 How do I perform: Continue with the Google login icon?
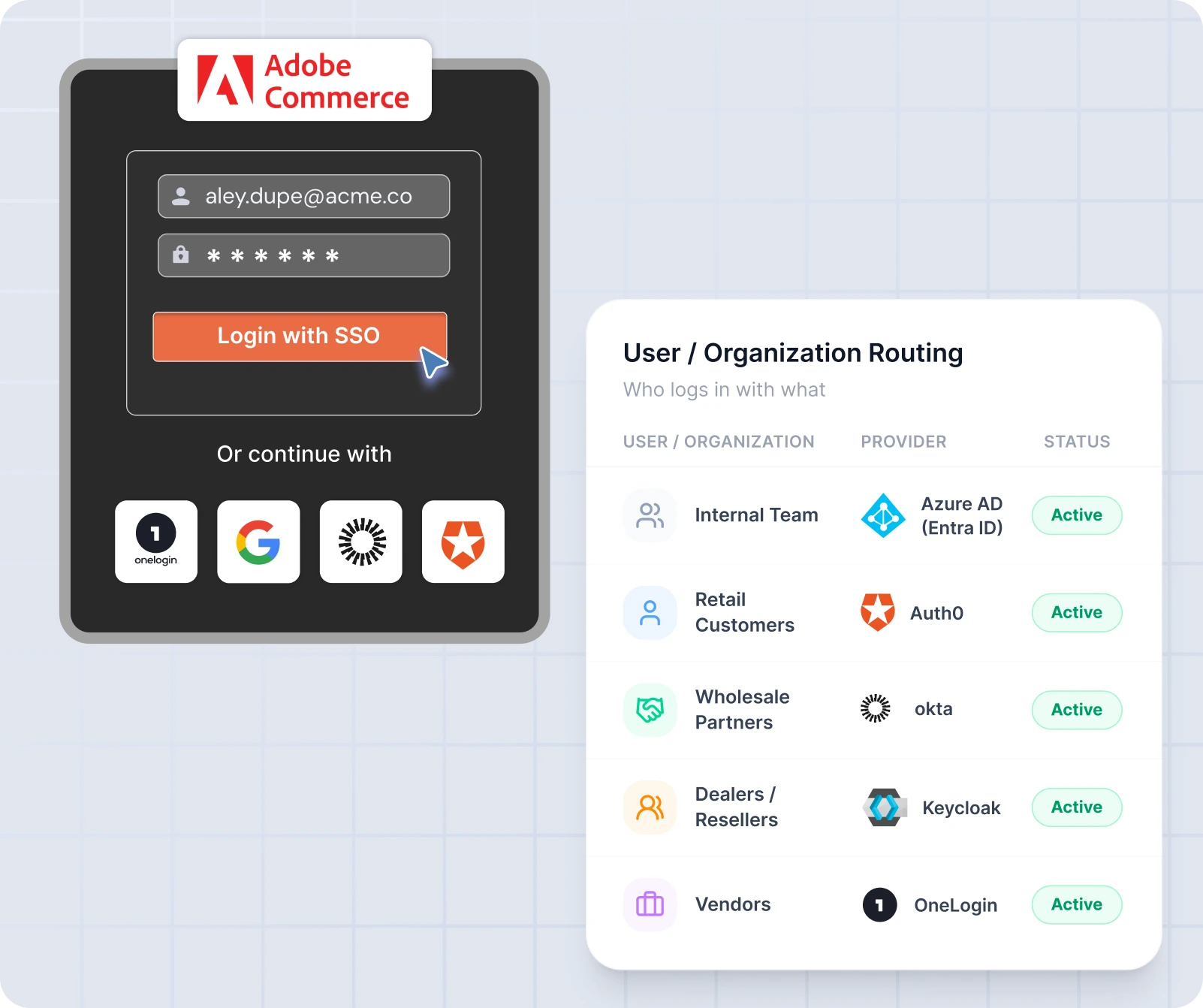(258, 542)
